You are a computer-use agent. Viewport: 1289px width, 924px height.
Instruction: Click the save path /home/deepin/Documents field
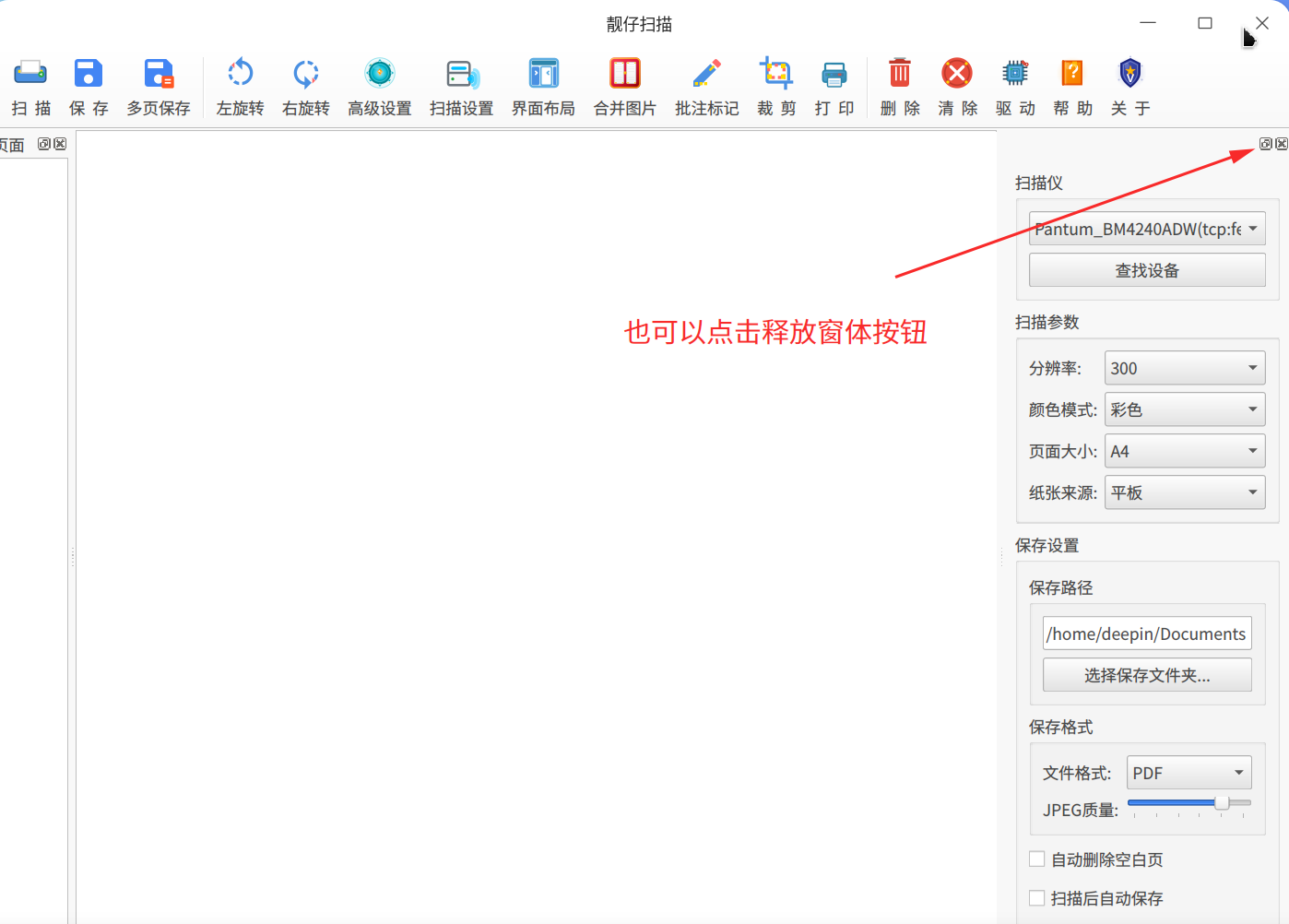pyautogui.click(x=1147, y=634)
